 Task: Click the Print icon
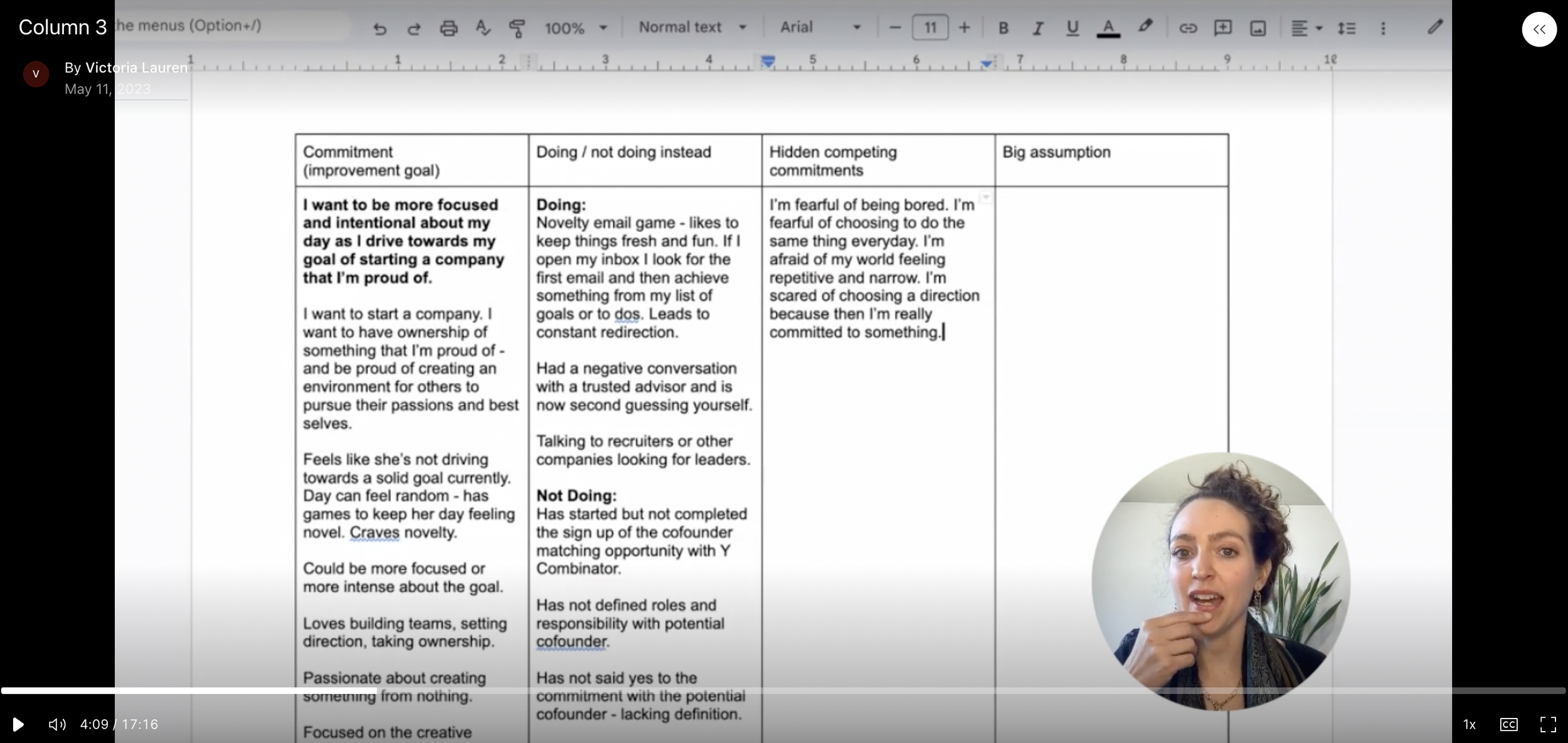448,28
